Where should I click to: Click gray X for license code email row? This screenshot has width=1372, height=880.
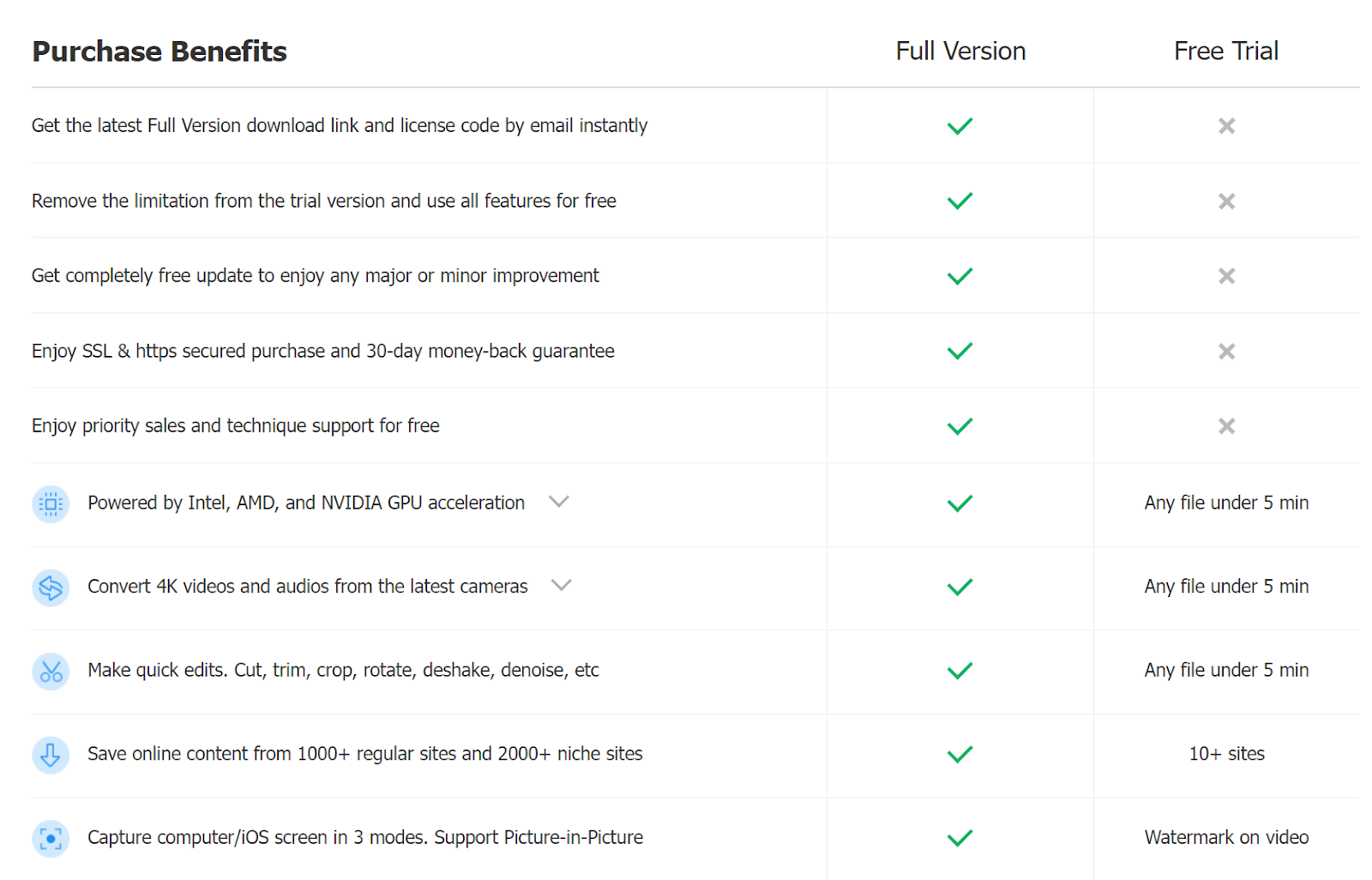[1226, 126]
